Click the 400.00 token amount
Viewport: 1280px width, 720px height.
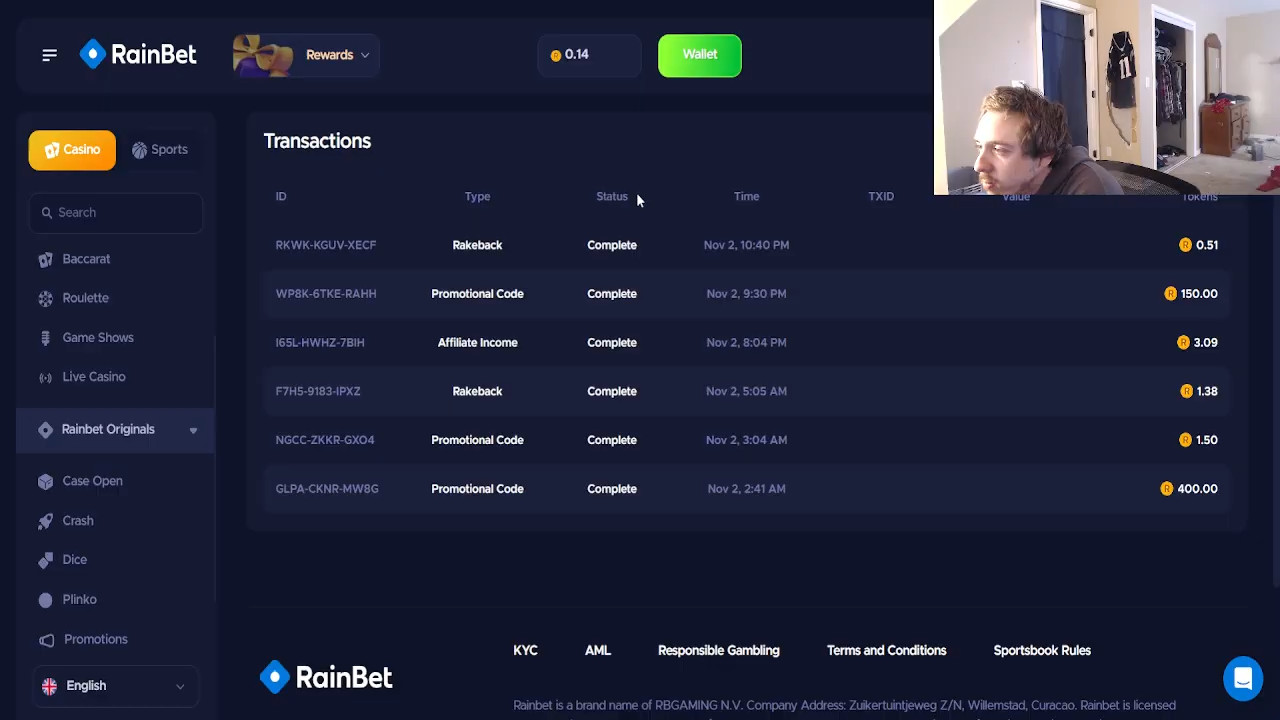[1197, 489]
